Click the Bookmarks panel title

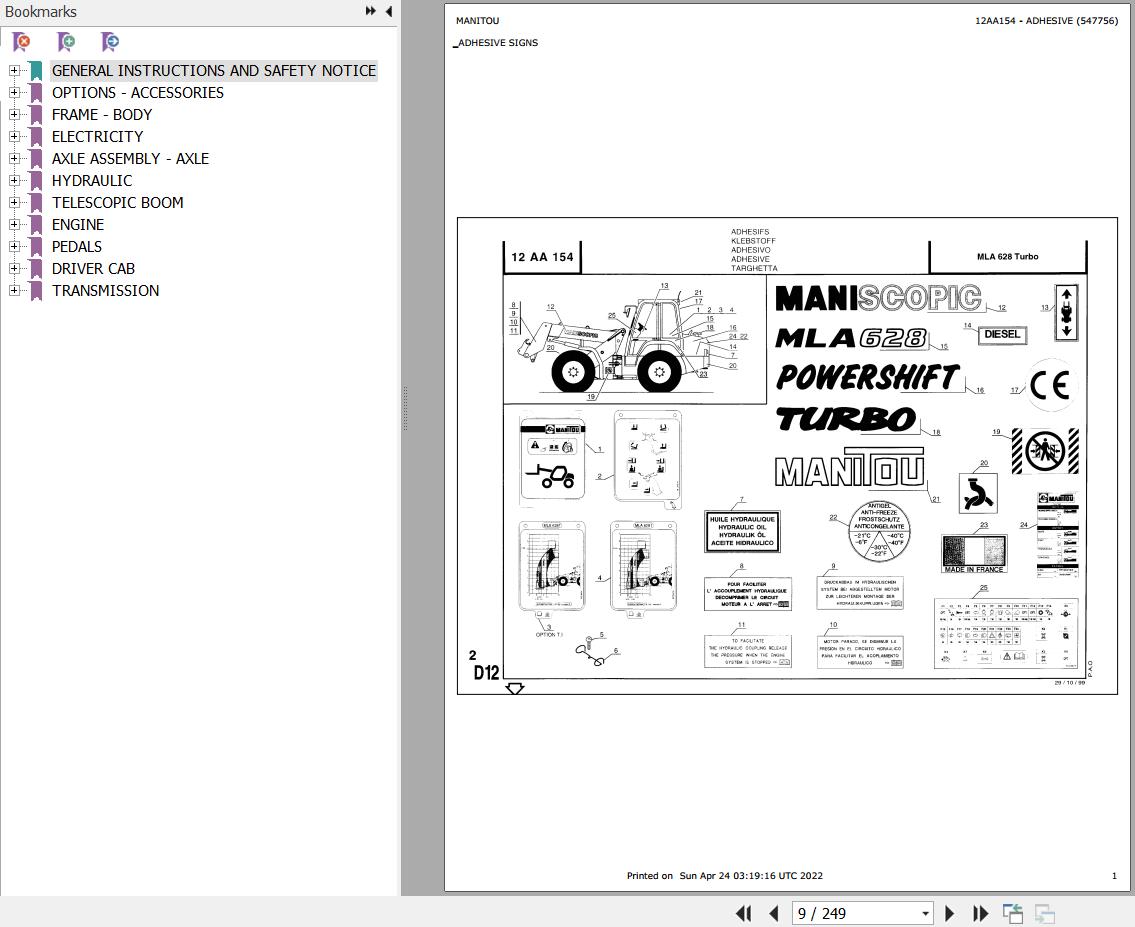tap(41, 11)
